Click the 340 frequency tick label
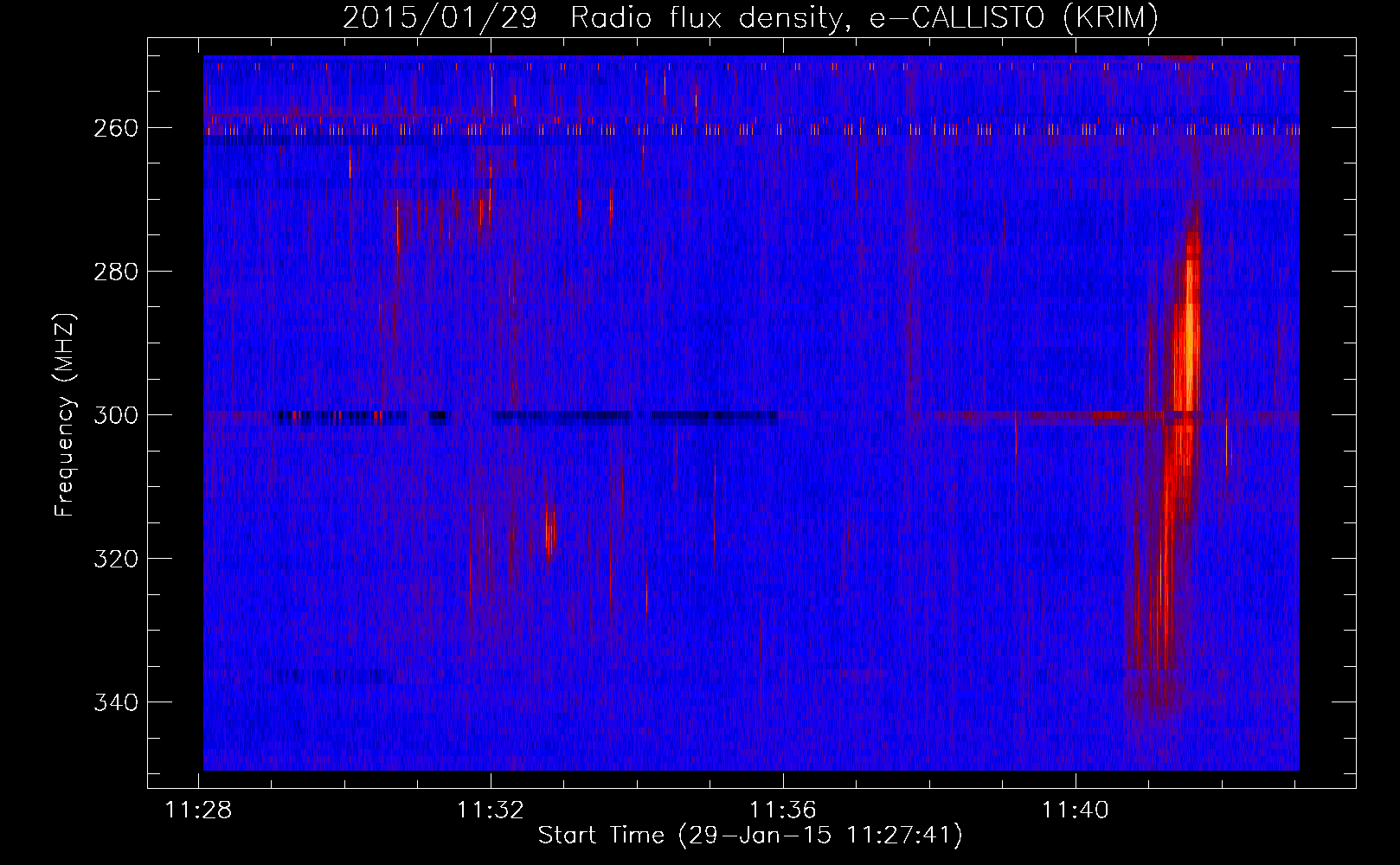The width and height of the screenshot is (1400, 865). click(115, 702)
